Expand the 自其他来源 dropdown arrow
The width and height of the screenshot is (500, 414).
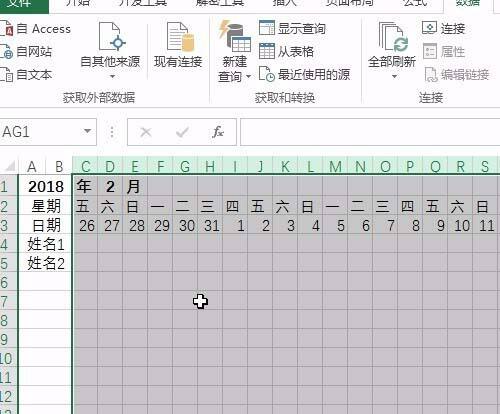pos(112,77)
